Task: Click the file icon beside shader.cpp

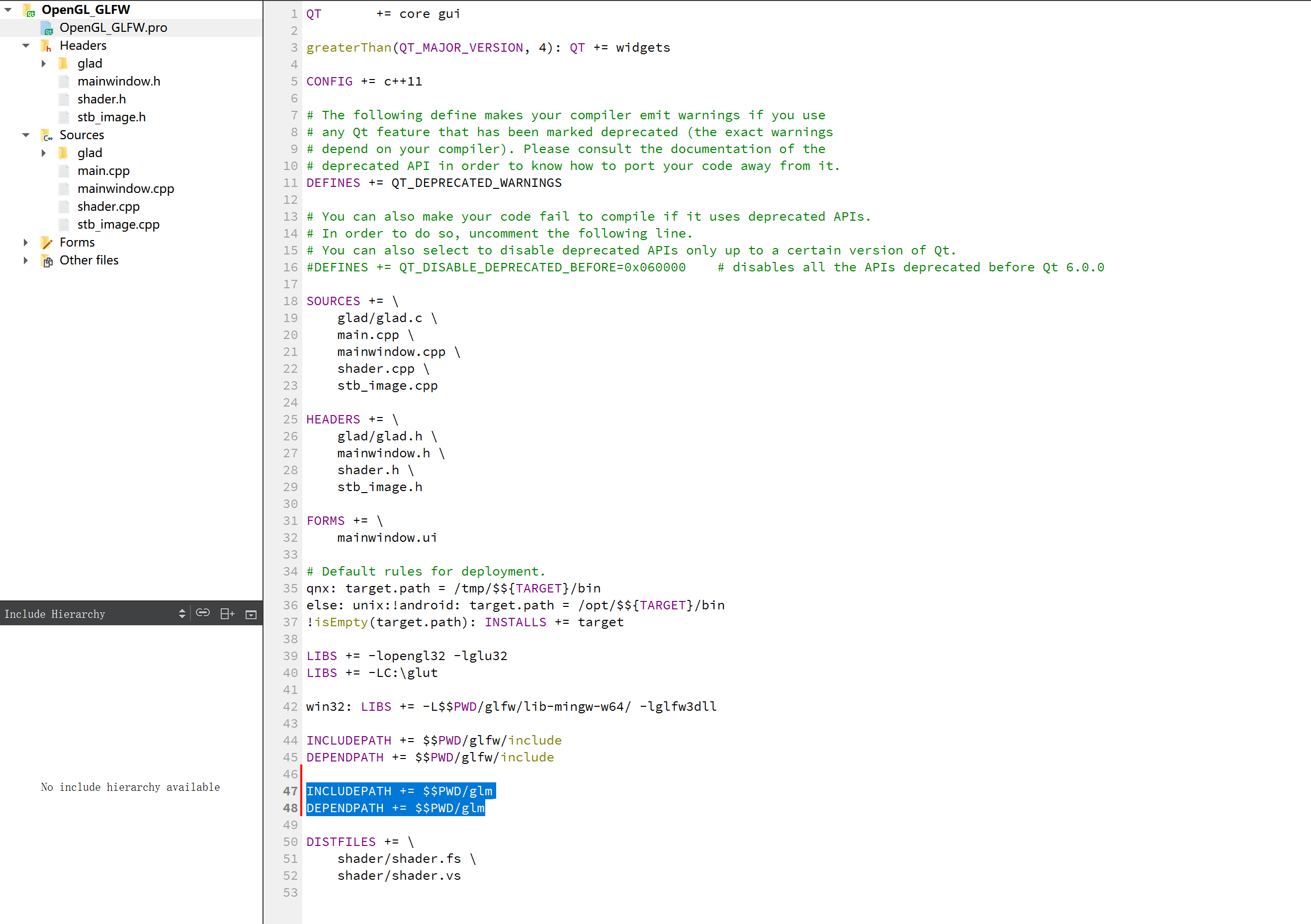Action: pos(65,207)
